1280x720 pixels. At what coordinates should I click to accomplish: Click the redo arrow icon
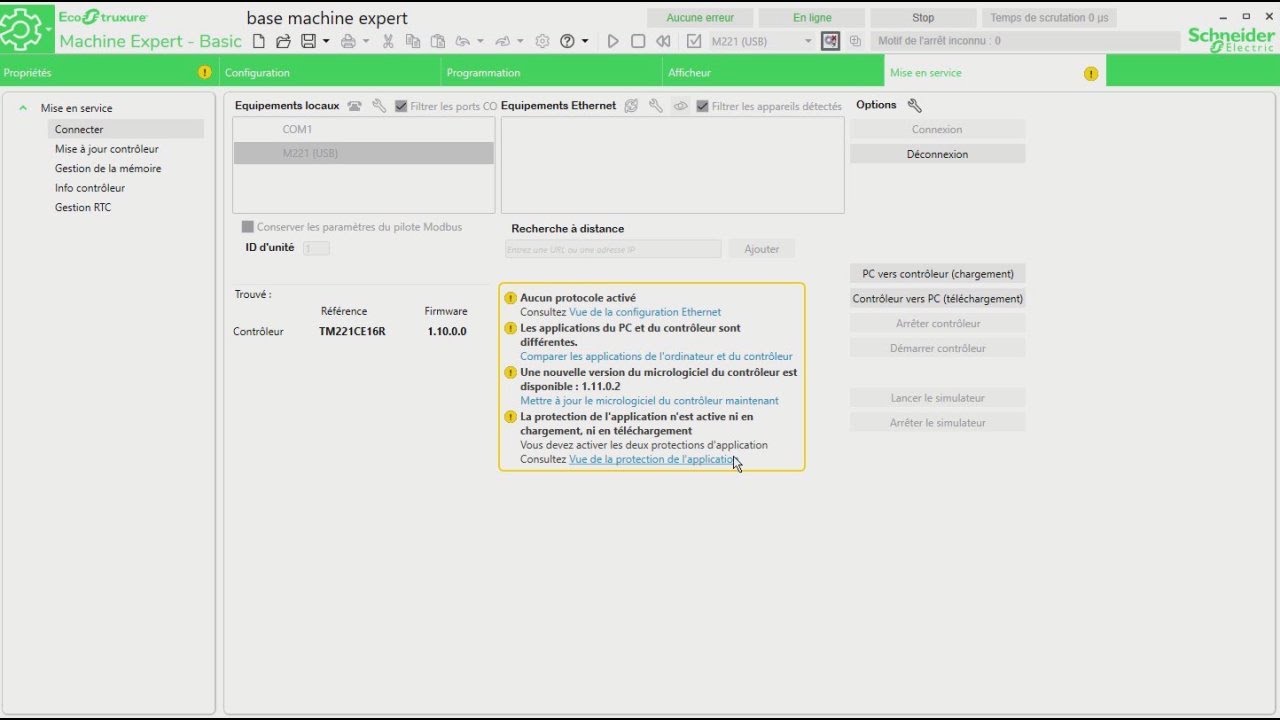(x=502, y=41)
